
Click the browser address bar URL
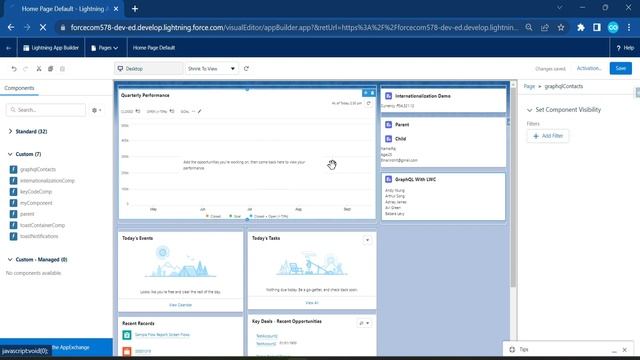click(294, 27)
